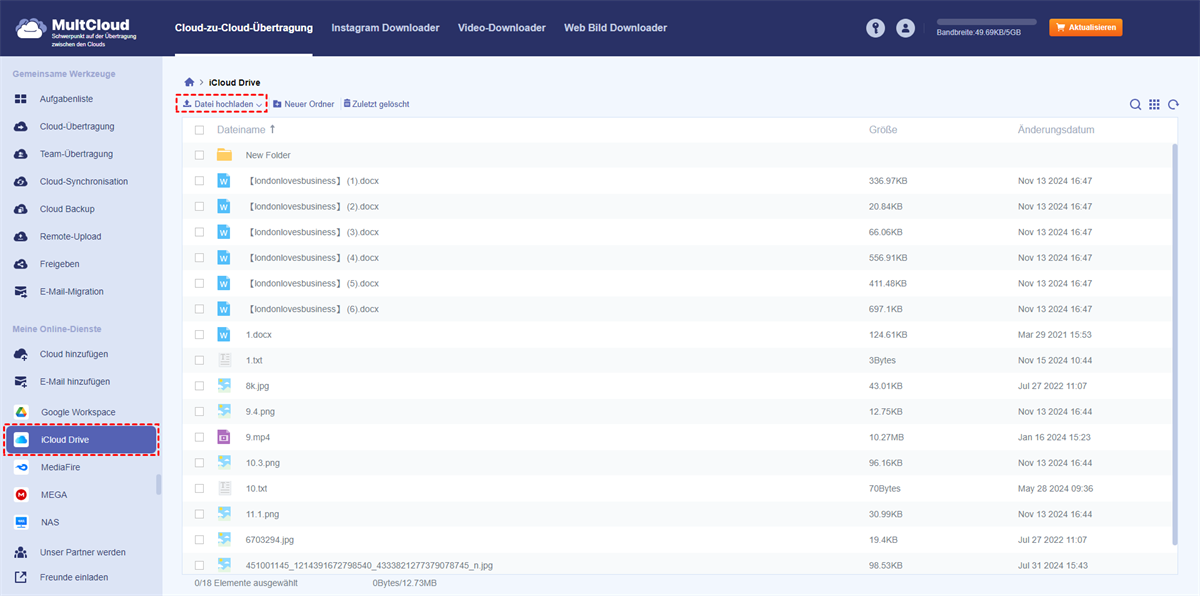Click the search magnifier icon

(x=1135, y=104)
